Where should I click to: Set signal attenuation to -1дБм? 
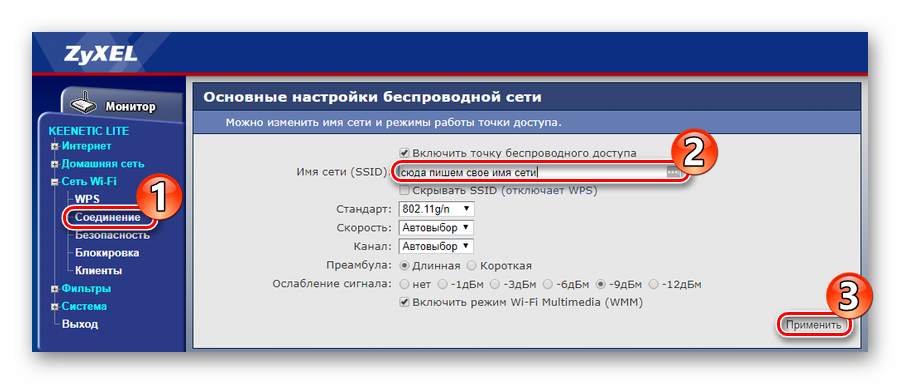point(442,284)
